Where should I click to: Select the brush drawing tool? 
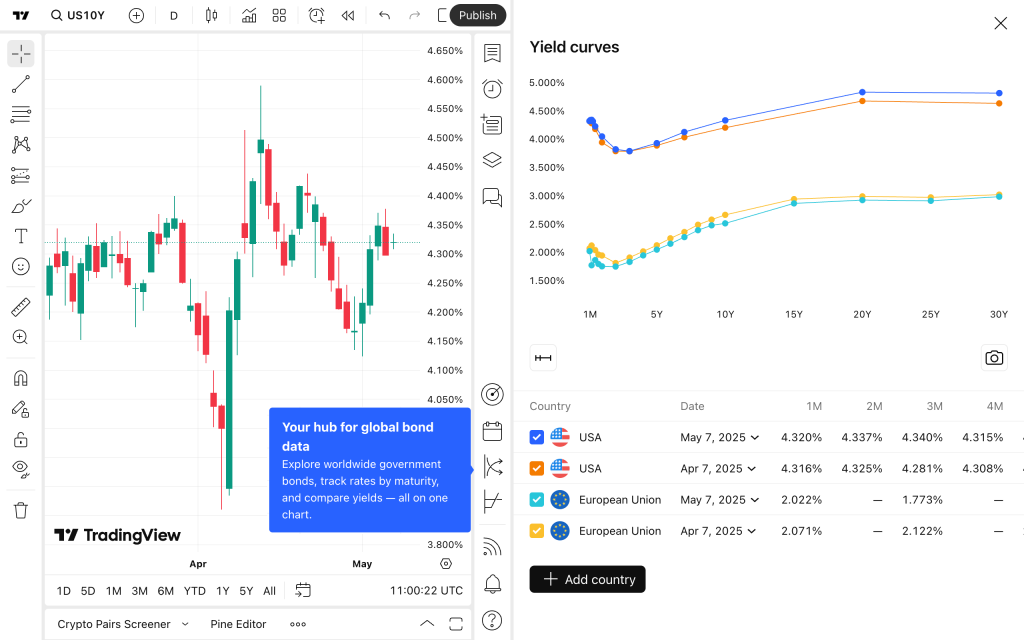[21, 206]
